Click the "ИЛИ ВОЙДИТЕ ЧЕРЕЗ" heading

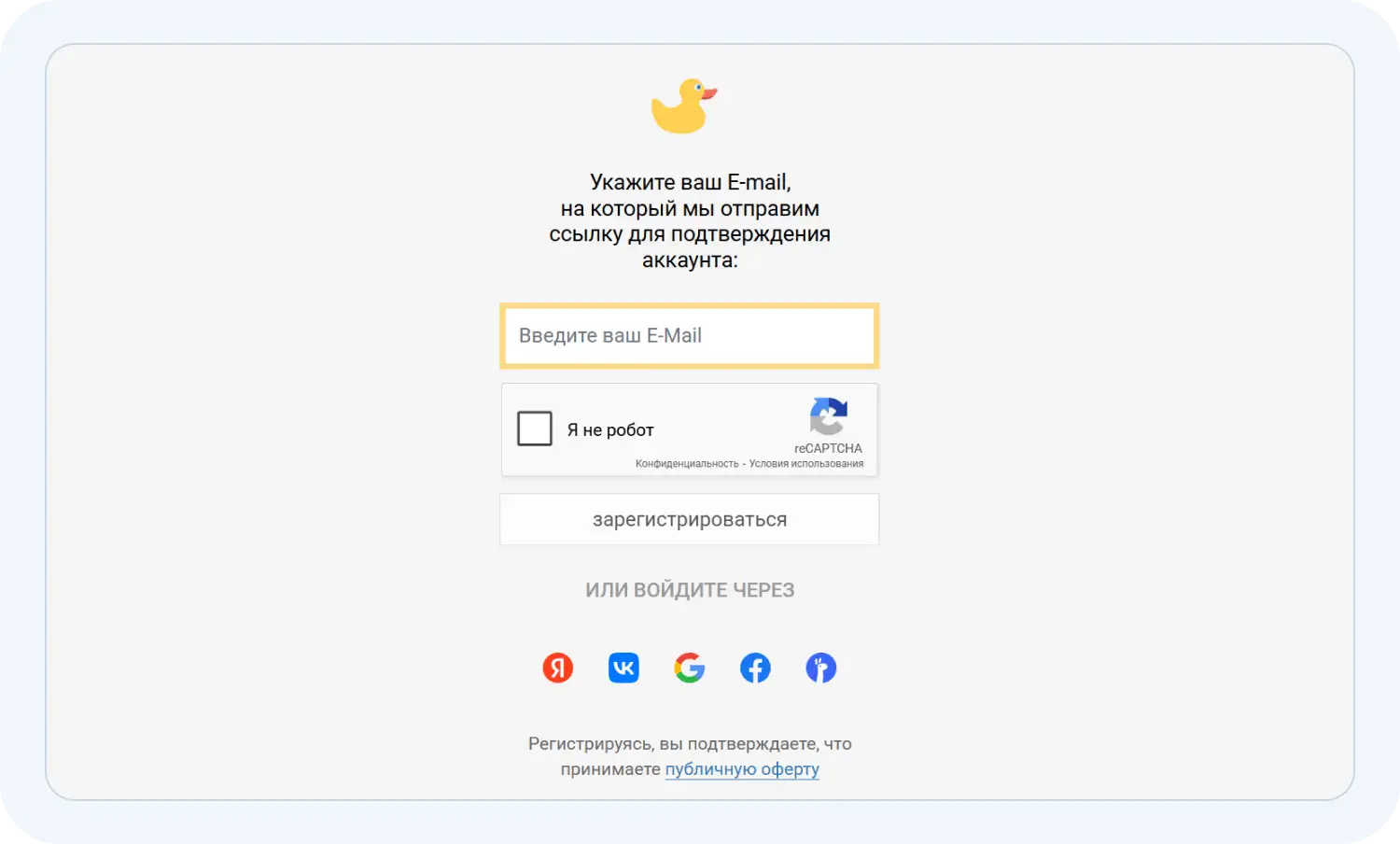tap(690, 589)
